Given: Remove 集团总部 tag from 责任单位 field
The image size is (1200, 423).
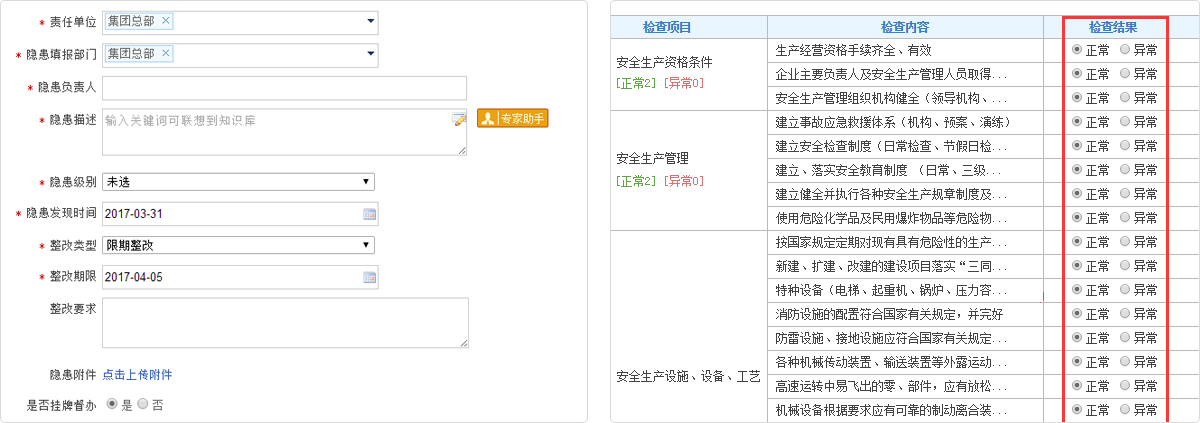Looking at the screenshot, I should 166,21.
